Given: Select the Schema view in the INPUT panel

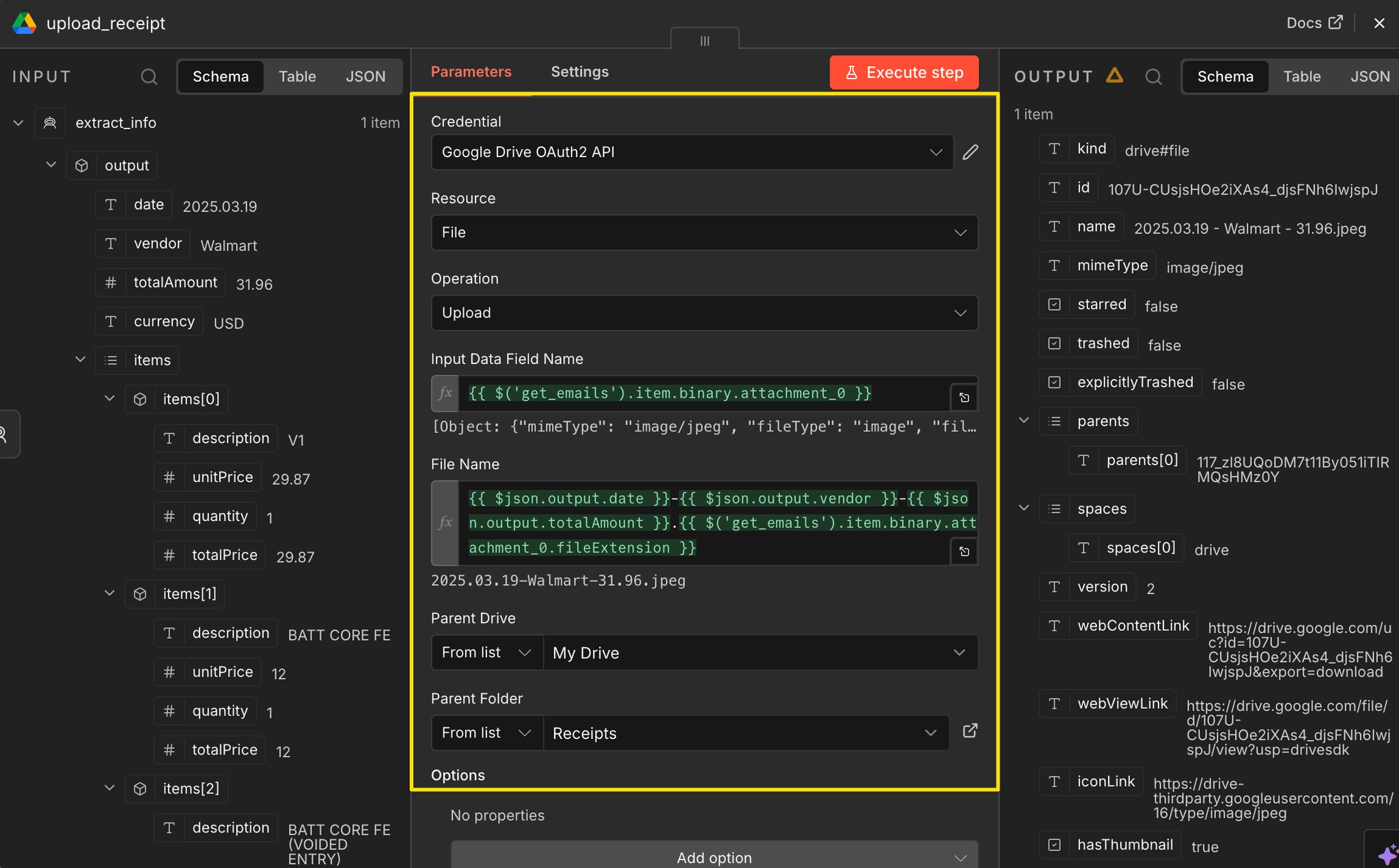Looking at the screenshot, I should point(221,76).
